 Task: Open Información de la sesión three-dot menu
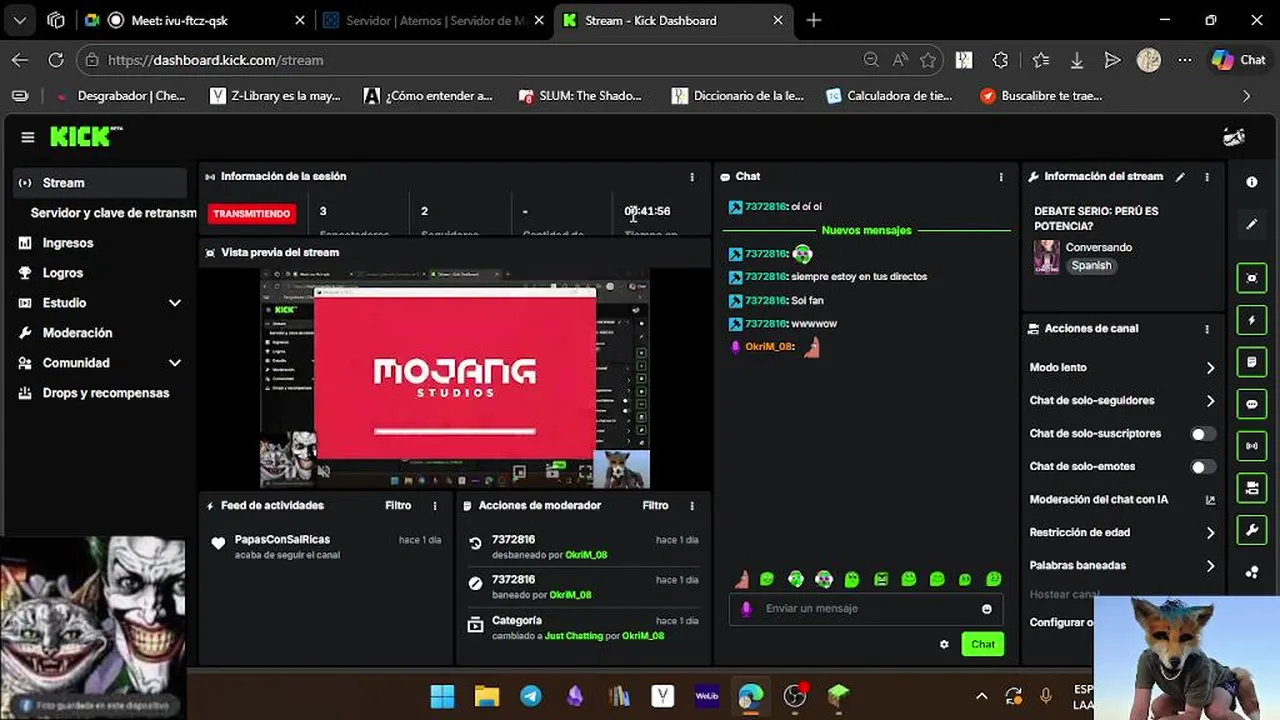(692, 177)
